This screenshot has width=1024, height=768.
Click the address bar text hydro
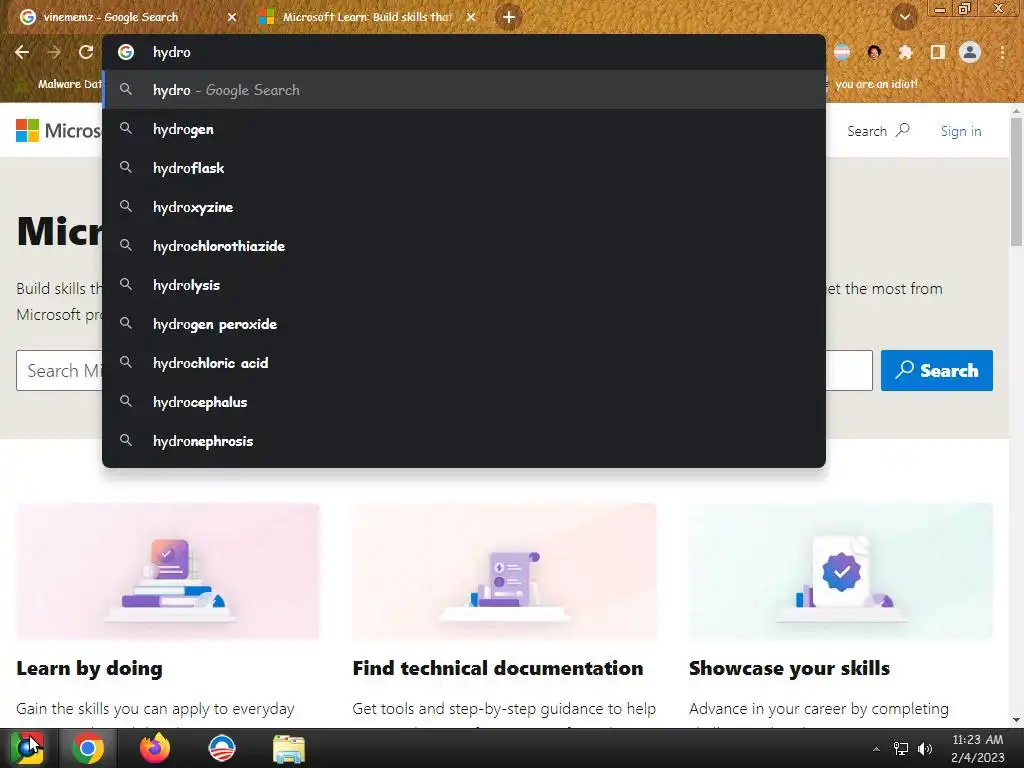(x=172, y=52)
